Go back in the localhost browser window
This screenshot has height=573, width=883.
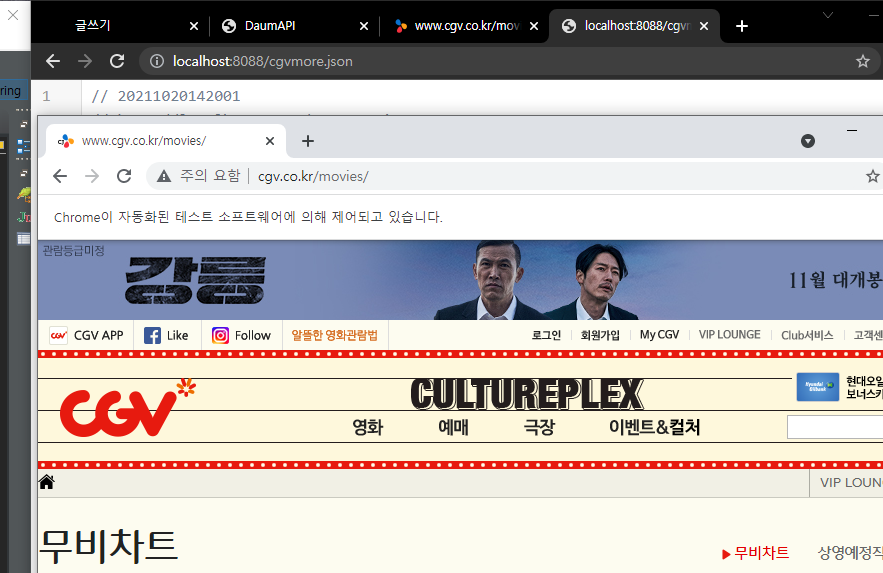point(53,61)
